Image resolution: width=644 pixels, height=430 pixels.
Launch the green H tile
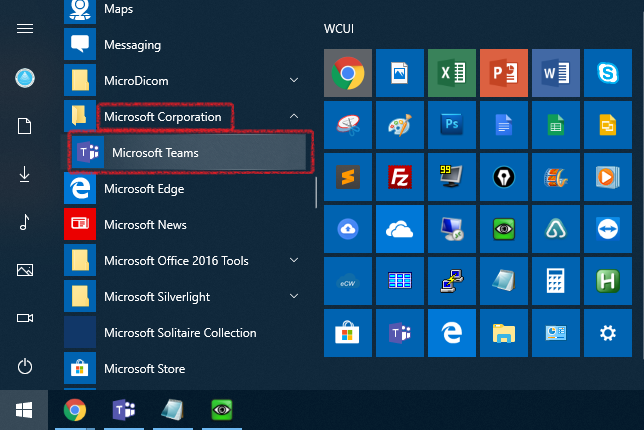click(x=608, y=281)
